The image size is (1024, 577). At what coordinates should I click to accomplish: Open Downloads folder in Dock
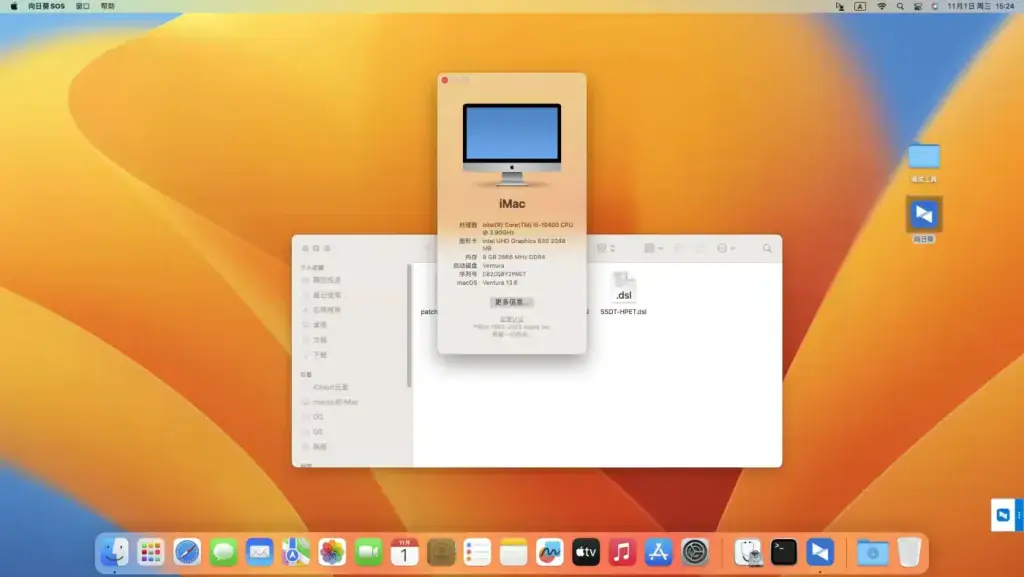coord(872,552)
